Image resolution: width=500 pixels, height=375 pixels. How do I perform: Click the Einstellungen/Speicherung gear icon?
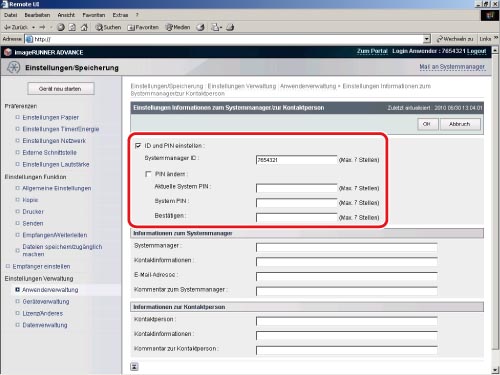coord(13,67)
